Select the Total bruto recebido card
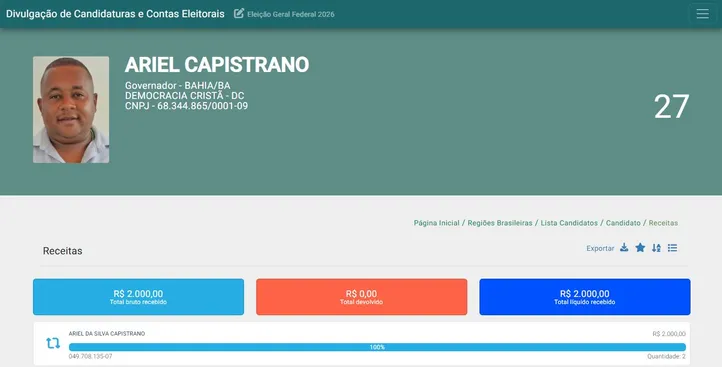Image resolution: width=722 pixels, height=367 pixels. tap(138, 297)
